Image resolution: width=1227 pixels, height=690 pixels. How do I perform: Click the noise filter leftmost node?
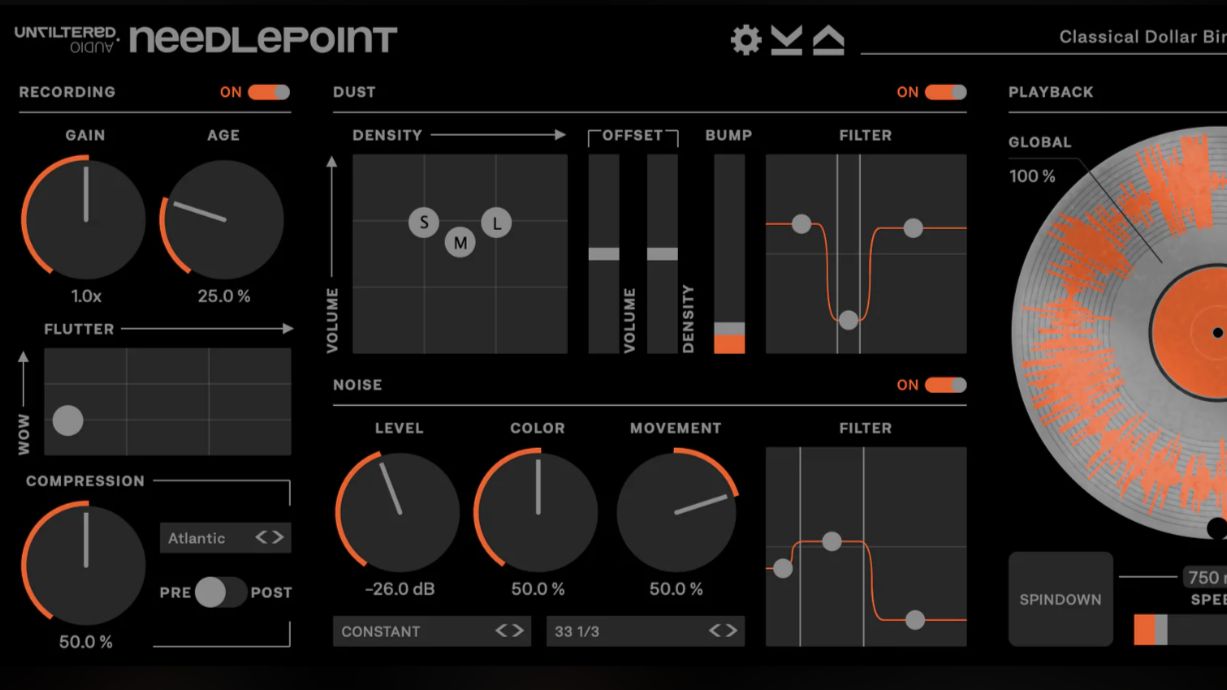click(x=783, y=569)
